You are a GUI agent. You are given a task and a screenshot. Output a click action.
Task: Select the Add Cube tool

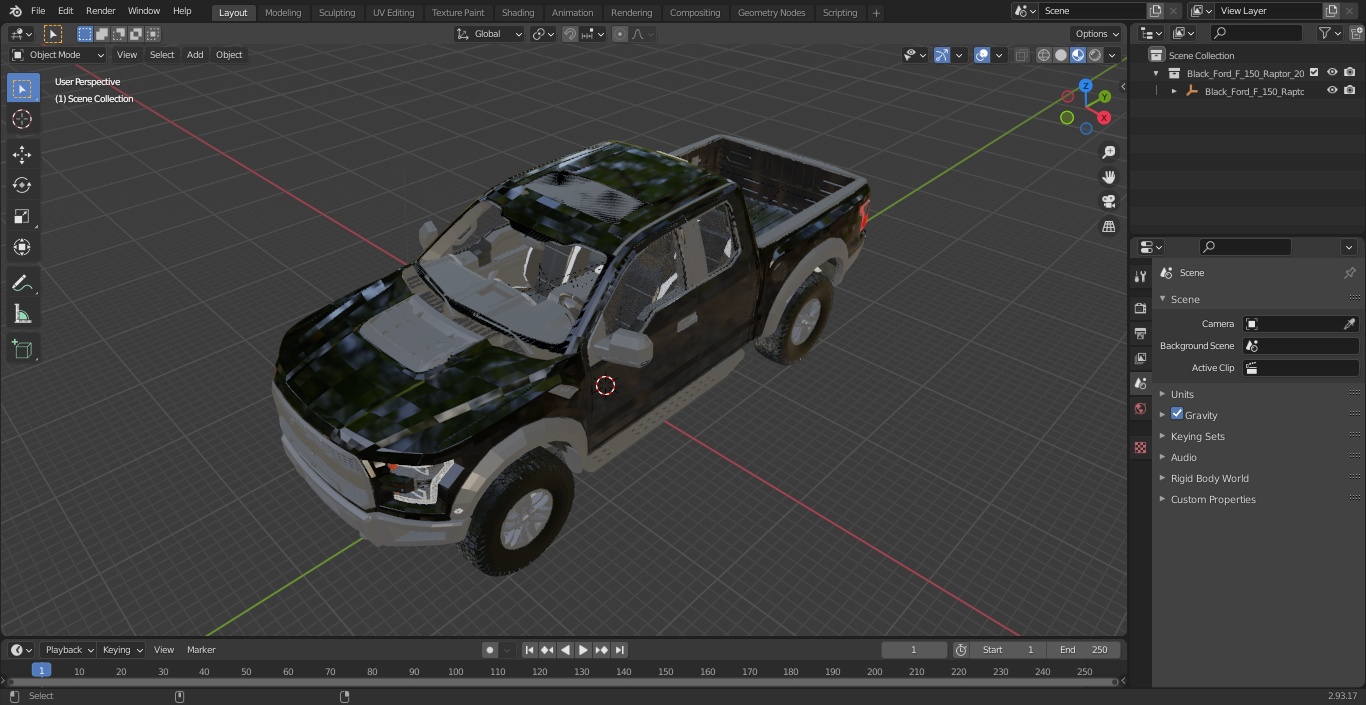(22, 350)
